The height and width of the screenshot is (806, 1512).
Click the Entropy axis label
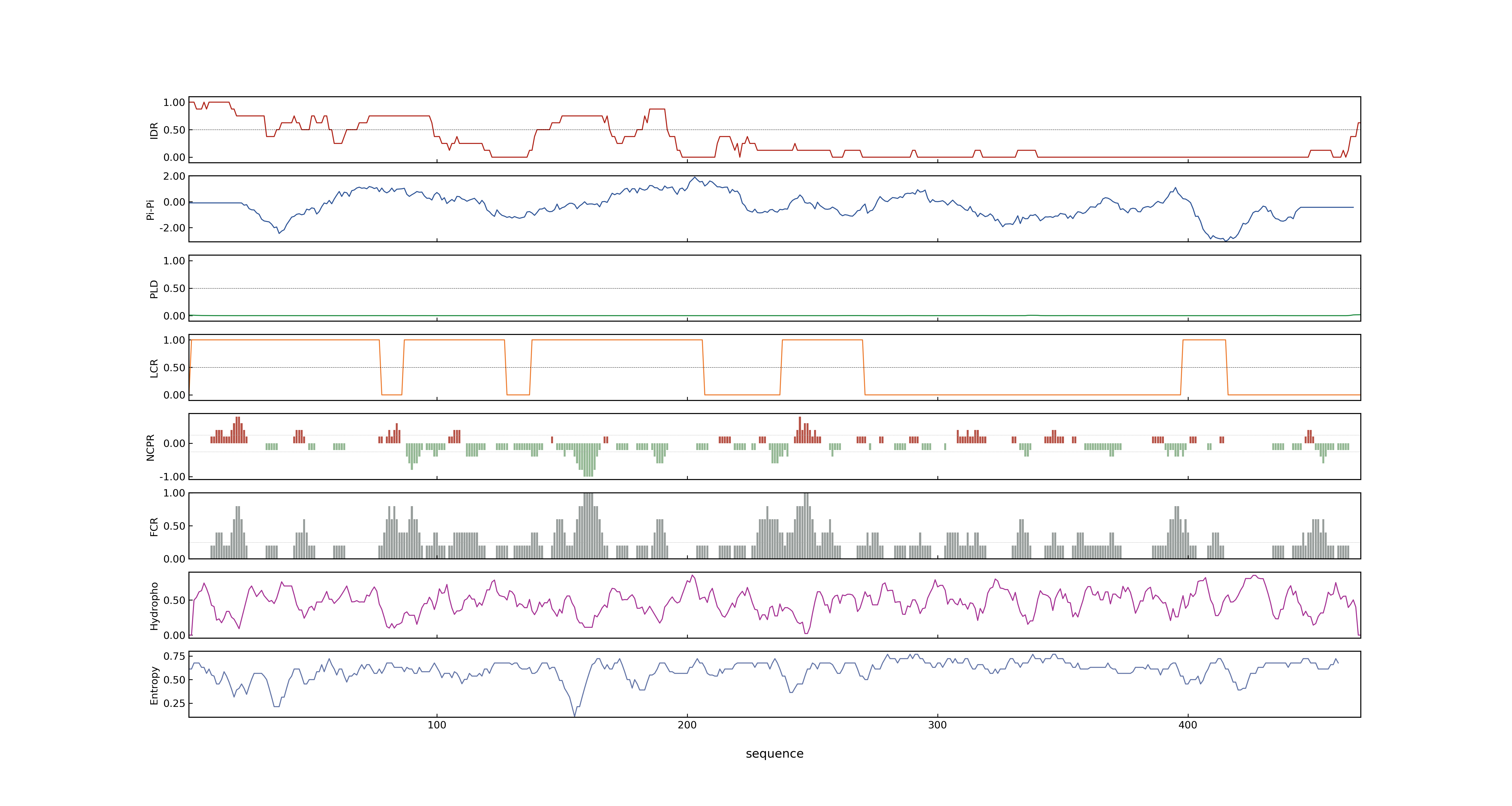[x=154, y=685]
